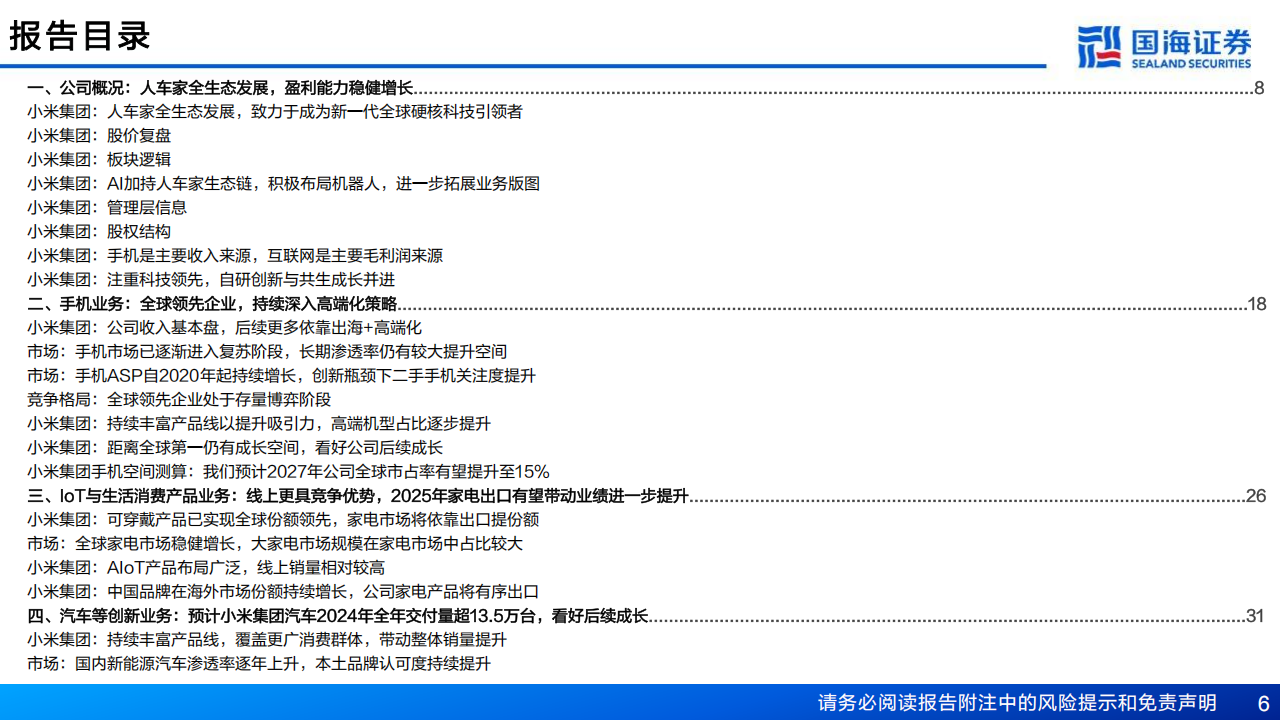This screenshot has width=1280, height=720.
Task: Select the entry 全球家电市场稳健增长
Action: (275, 544)
